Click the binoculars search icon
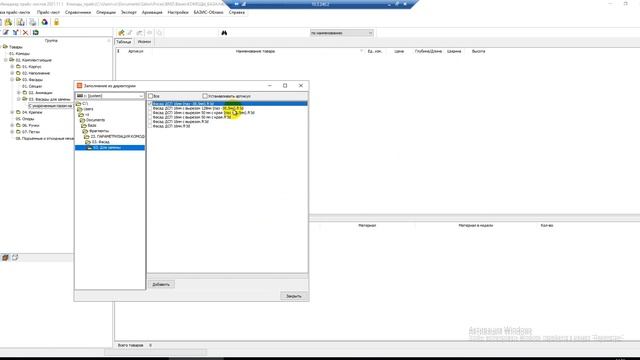The width and height of the screenshot is (640, 360). [x=224, y=33]
